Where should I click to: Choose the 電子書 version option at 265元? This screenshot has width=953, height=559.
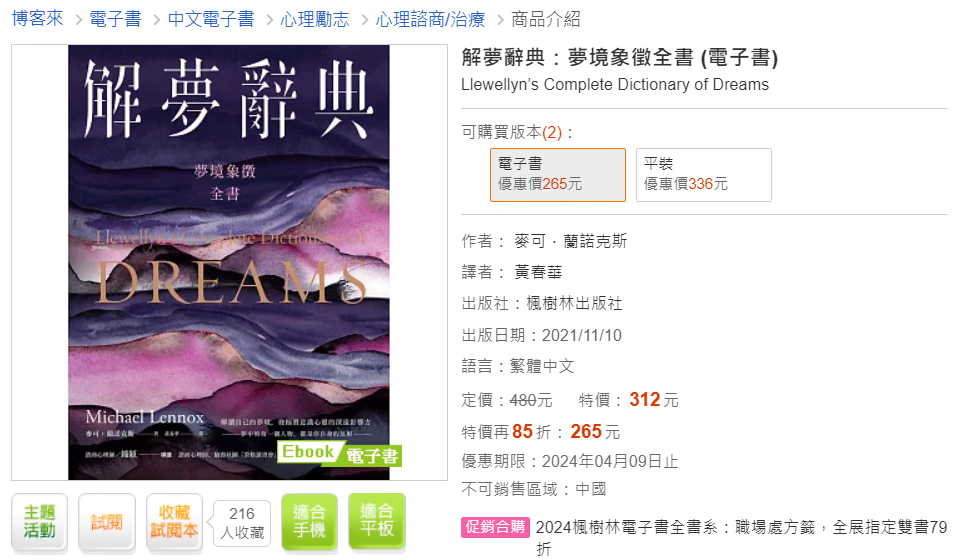(x=558, y=175)
